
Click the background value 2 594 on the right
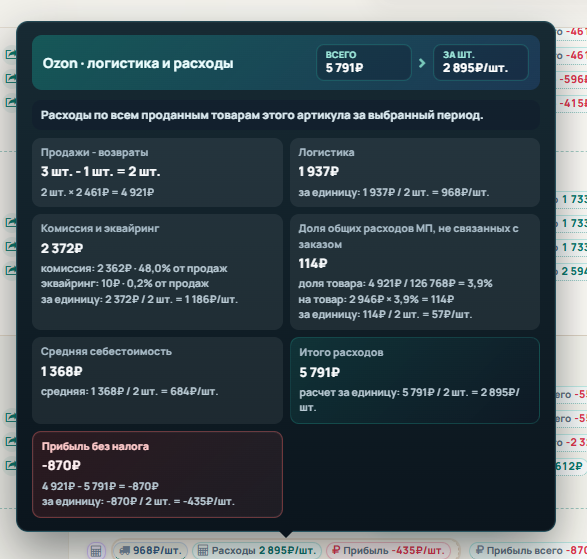point(574,271)
